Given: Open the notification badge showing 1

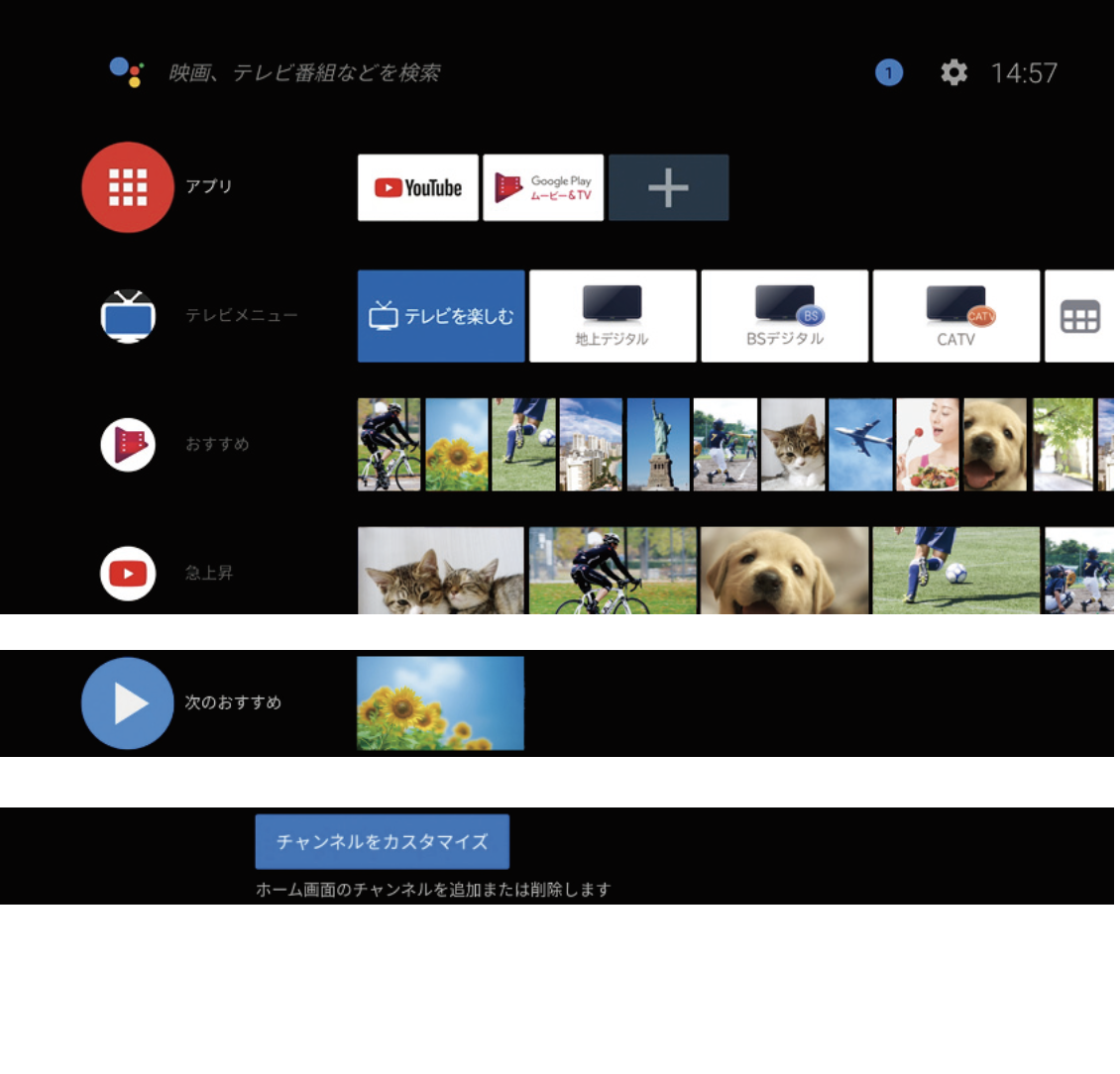Looking at the screenshot, I should click(x=889, y=72).
